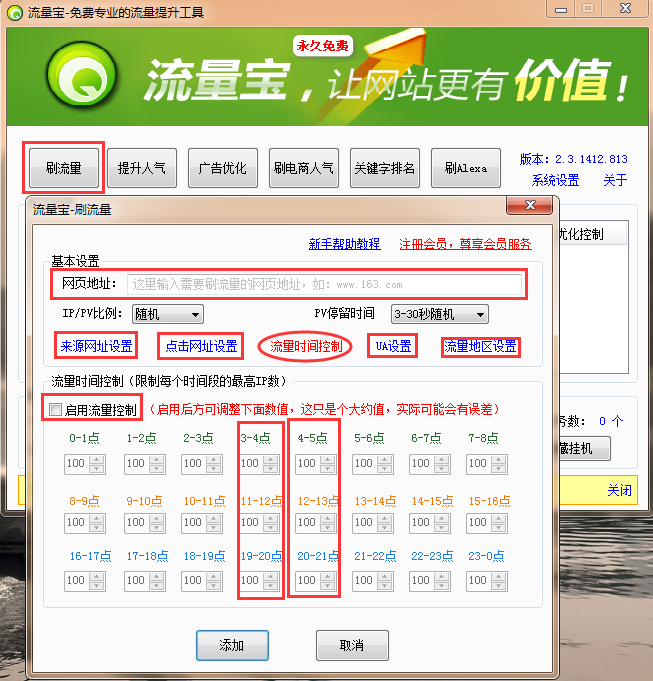Viewport: 653px width, 681px height.
Task: Decrease the 9-10点 spinner value
Action: pyautogui.click(x=157, y=527)
